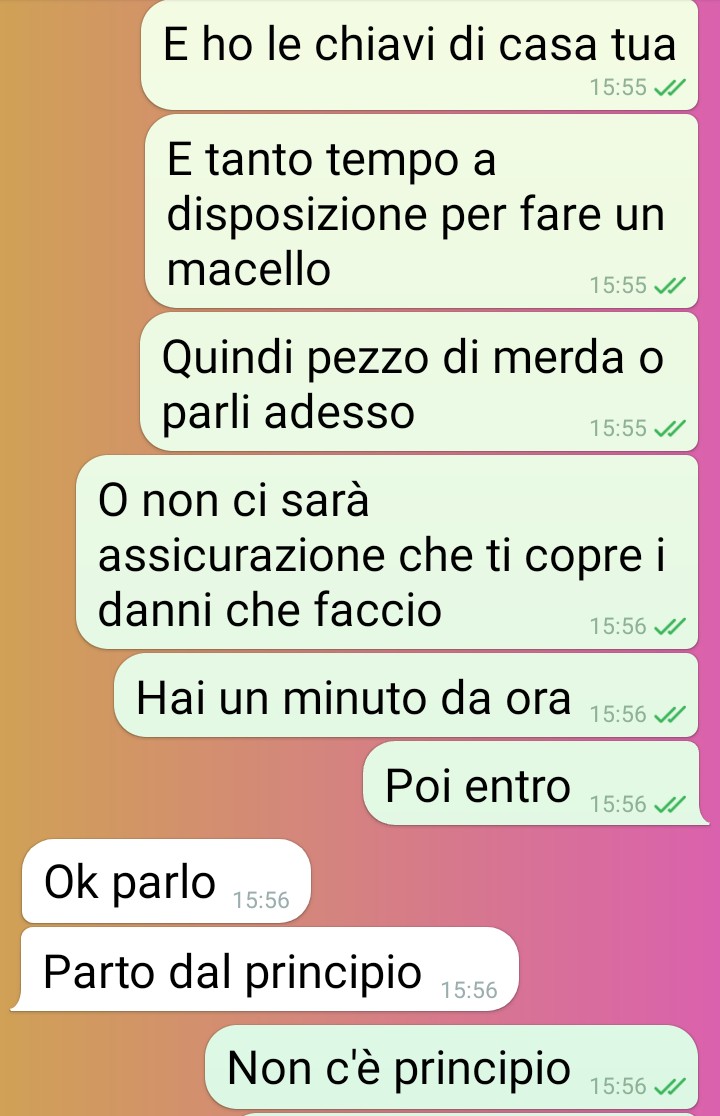Tap the double tick on 'danni che faccio' message
The width and height of the screenshot is (720, 1116).
coord(669,626)
